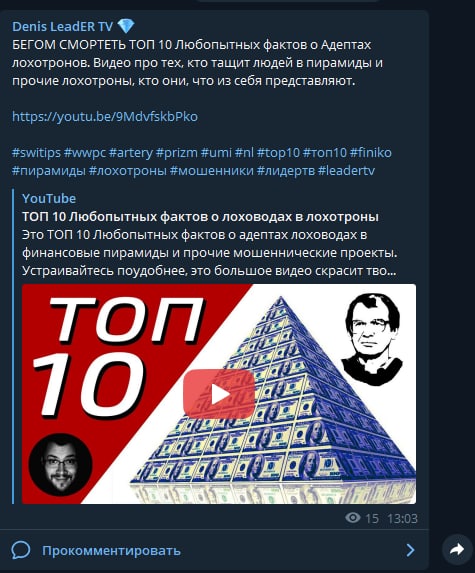The image size is (475, 573).
Task: Play the YouTube video preview
Action: click(219, 394)
